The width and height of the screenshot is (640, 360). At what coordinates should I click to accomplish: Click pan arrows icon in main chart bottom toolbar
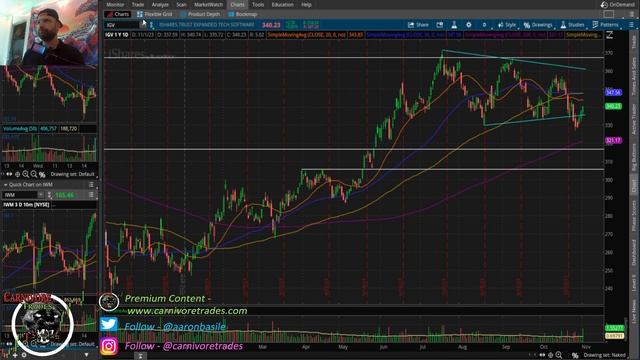pyautogui.click(x=542, y=355)
